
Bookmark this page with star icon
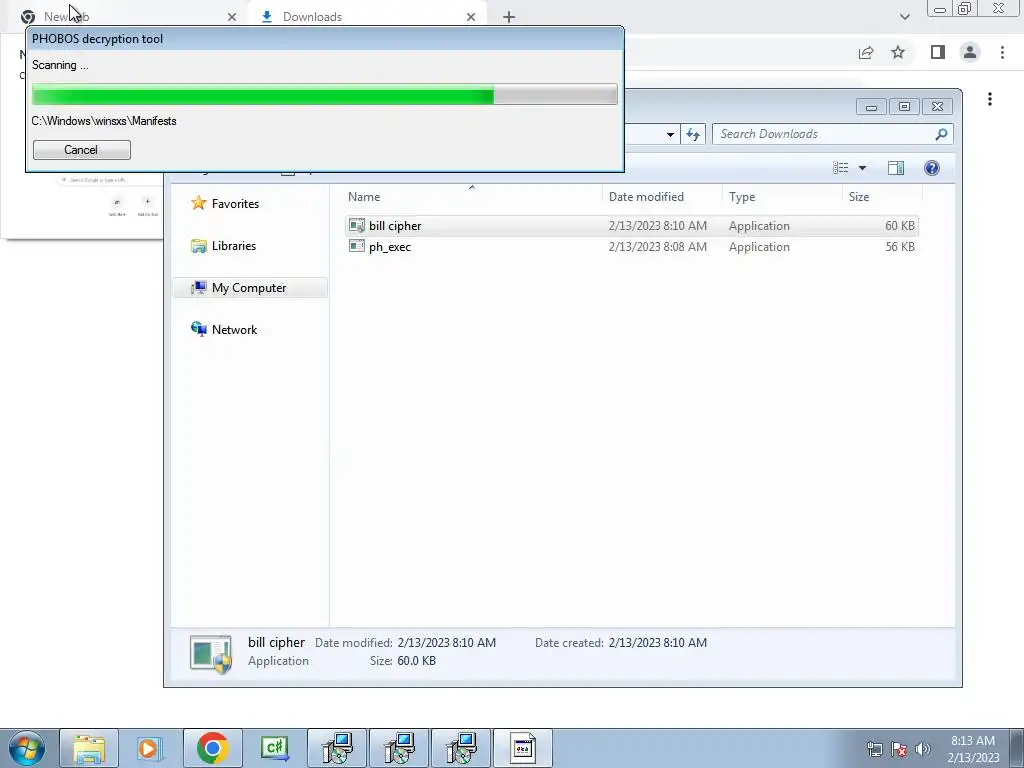(x=899, y=52)
